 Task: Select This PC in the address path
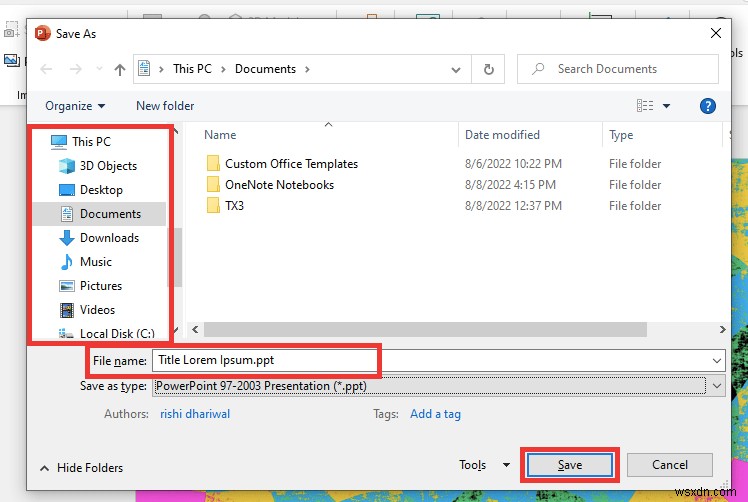[x=192, y=69]
